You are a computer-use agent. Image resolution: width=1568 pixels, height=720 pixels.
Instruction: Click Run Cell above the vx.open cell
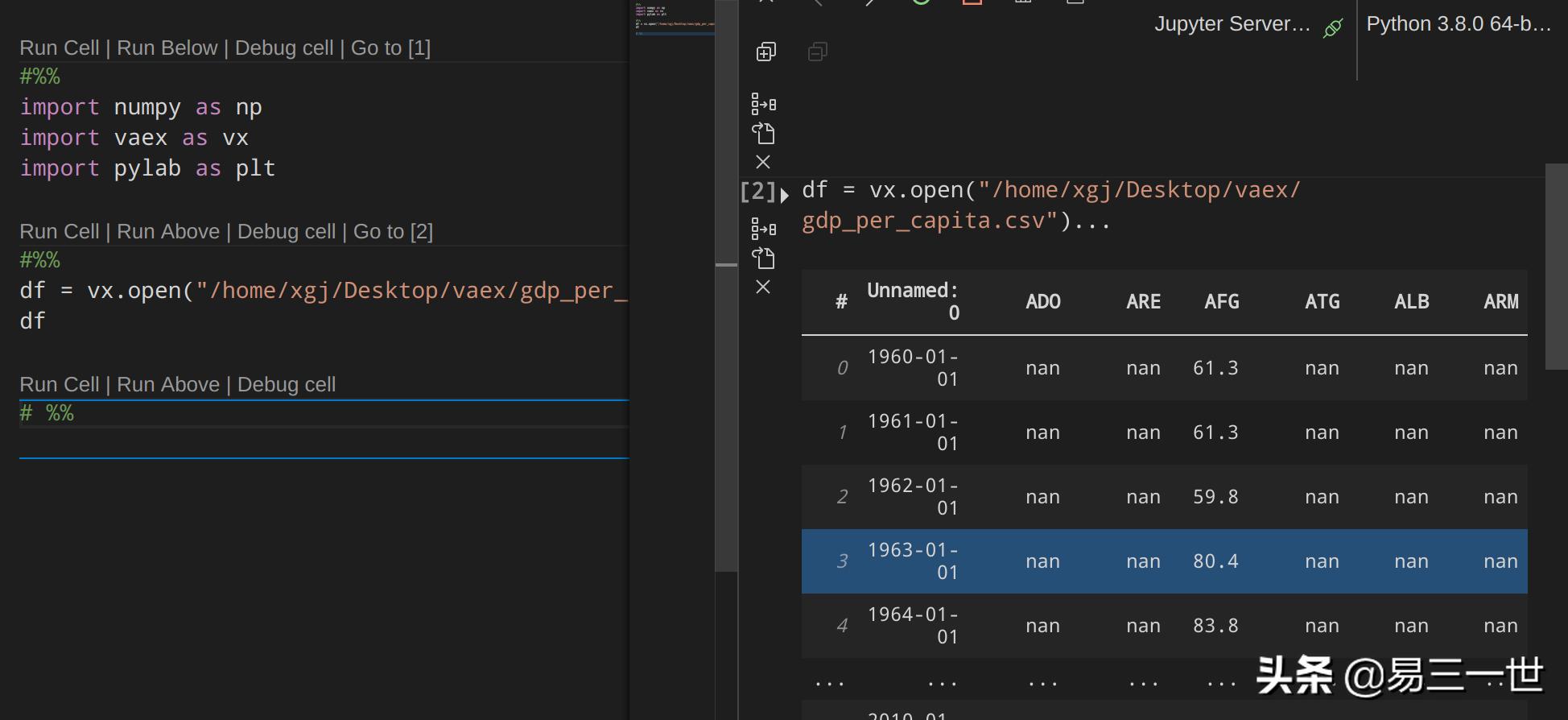60,232
